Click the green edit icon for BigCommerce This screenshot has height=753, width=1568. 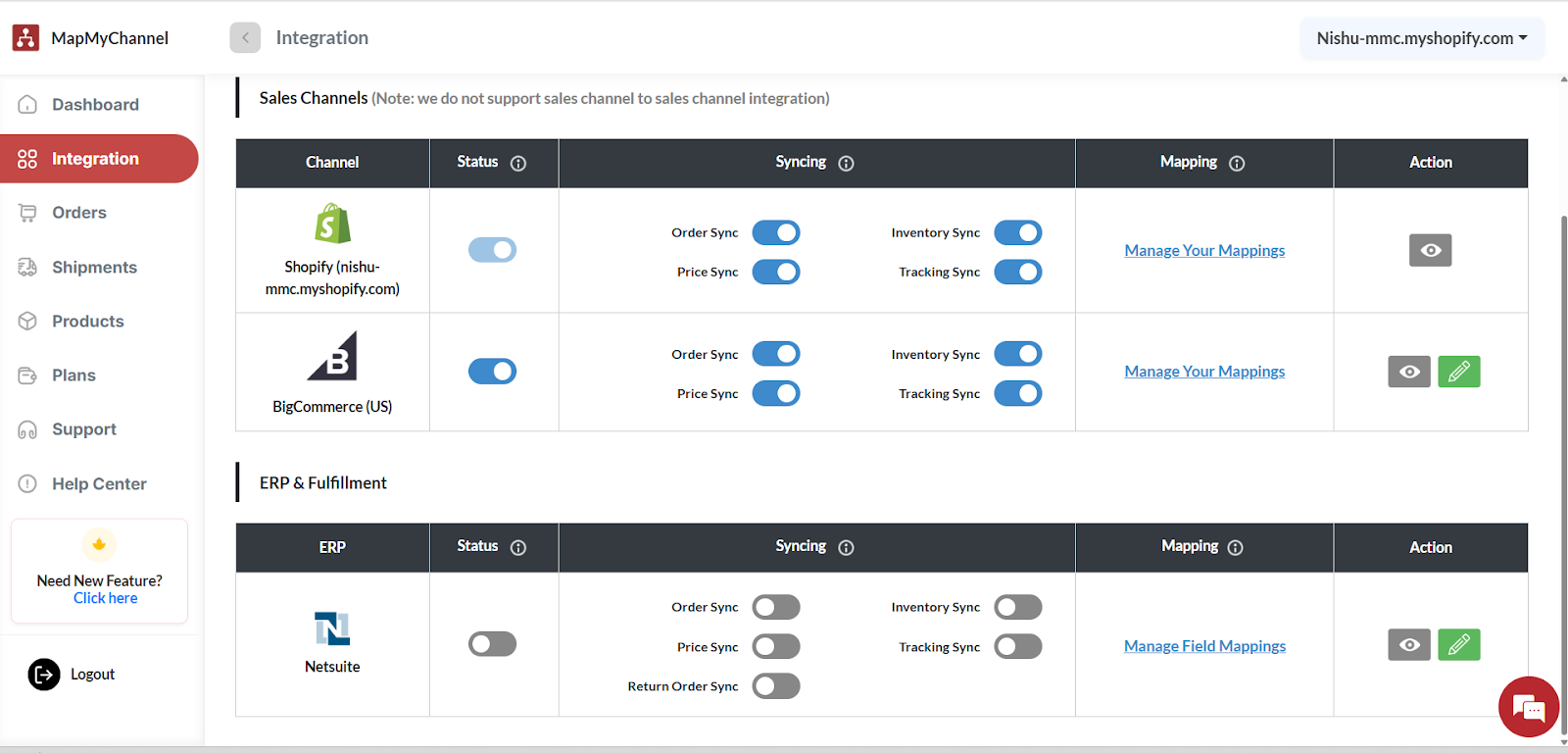tap(1458, 372)
